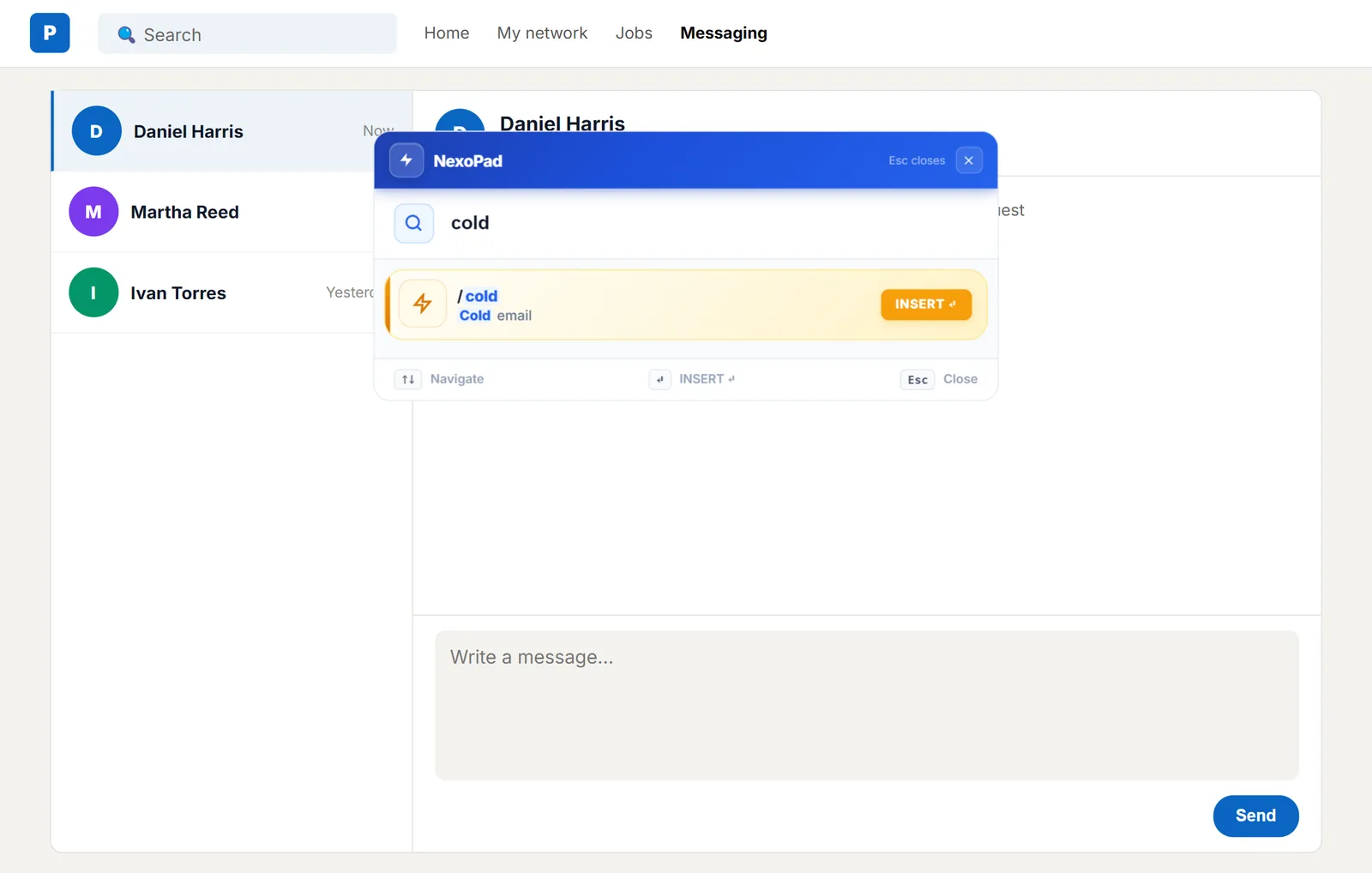Click the /cold snippet shortcut text

pyautogui.click(x=478, y=296)
